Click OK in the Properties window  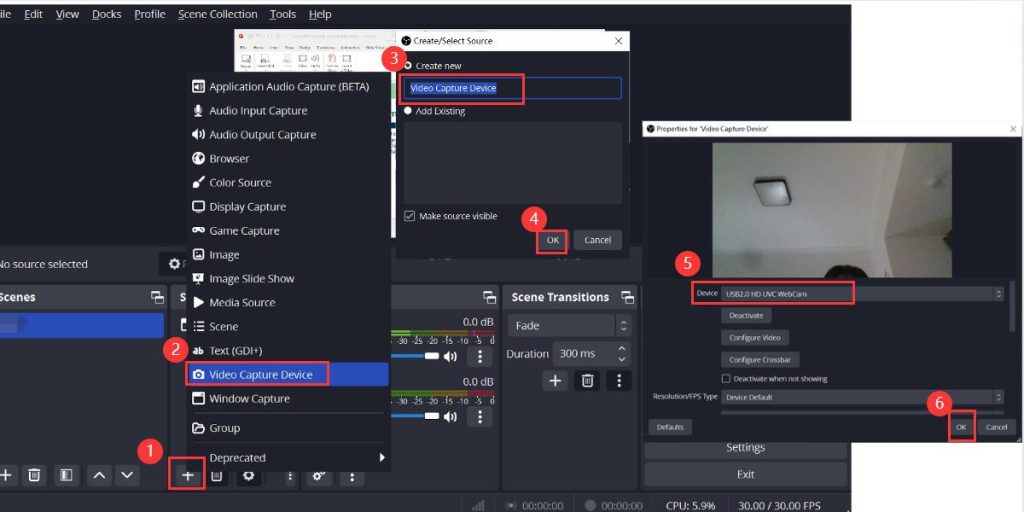pyautogui.click(x=961, y=427)
